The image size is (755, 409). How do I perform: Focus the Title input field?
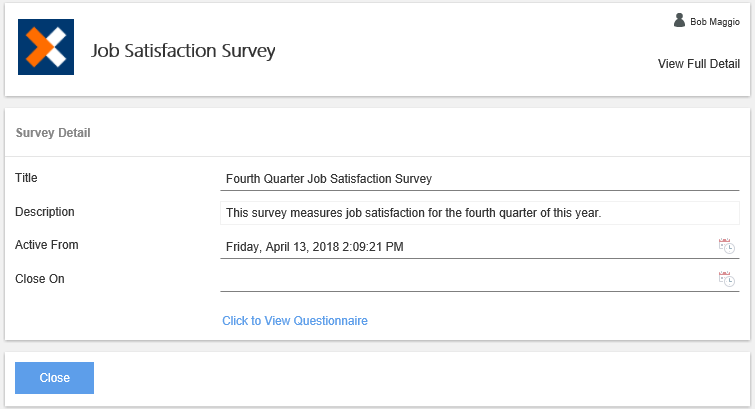[x=480, y=179]
